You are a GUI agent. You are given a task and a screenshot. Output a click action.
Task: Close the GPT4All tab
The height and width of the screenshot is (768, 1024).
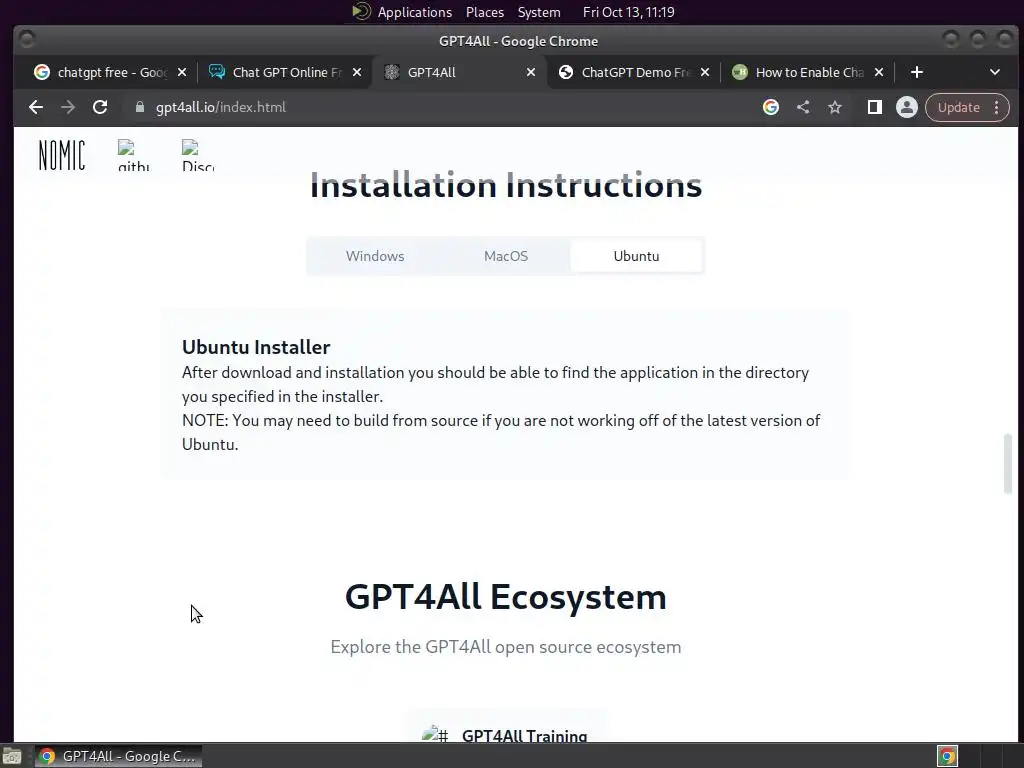pos(531,72)
